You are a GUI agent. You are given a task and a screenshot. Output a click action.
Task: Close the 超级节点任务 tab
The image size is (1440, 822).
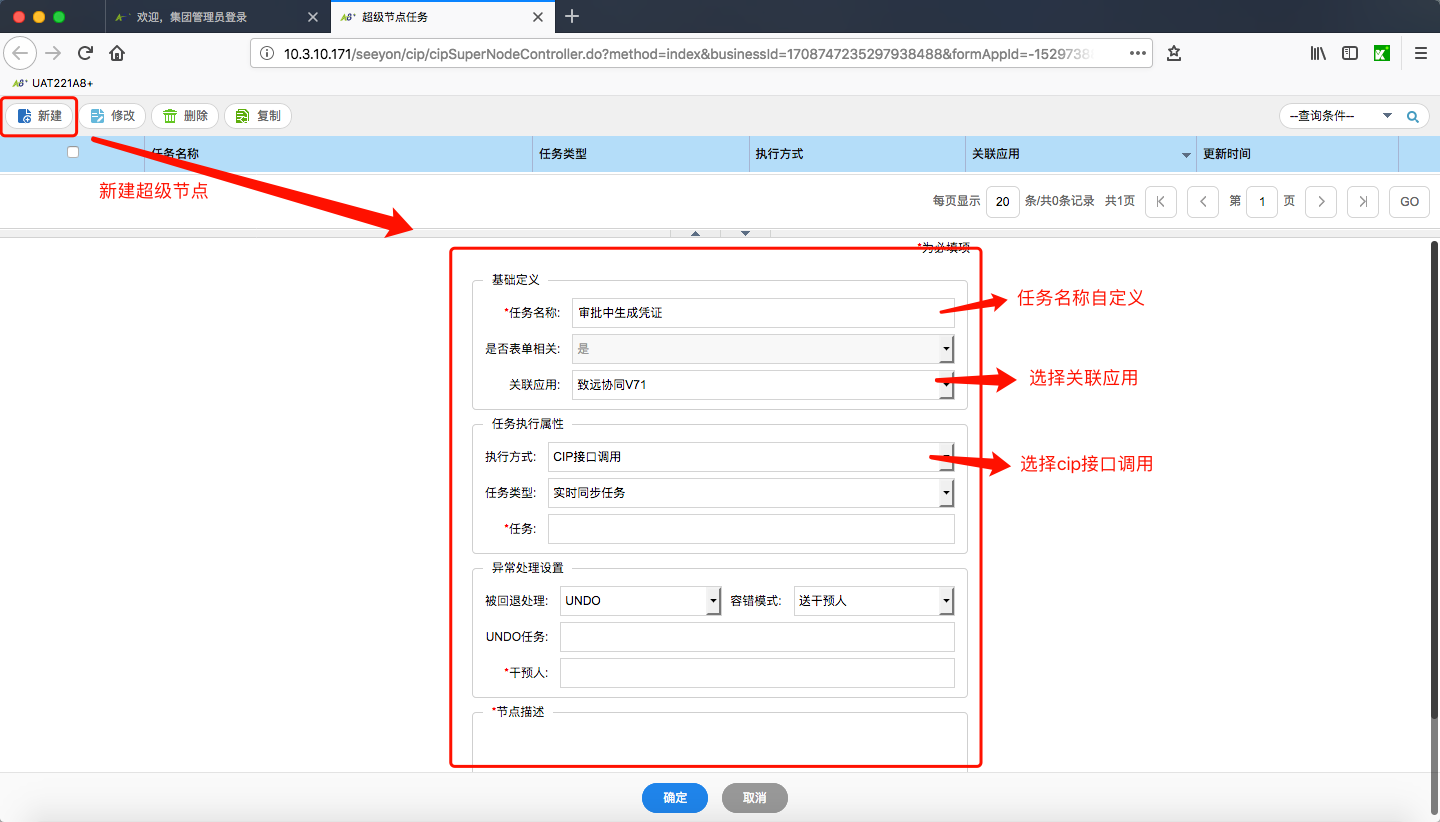tap(538, 17)
